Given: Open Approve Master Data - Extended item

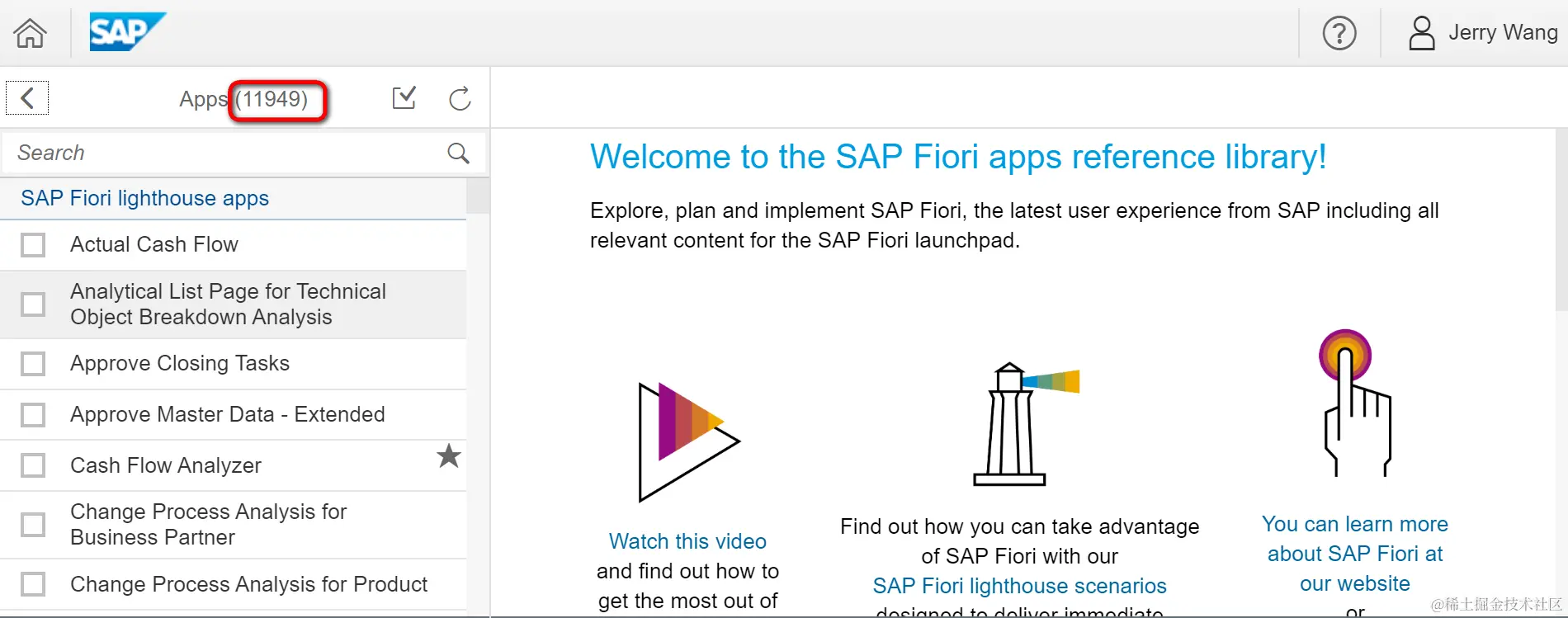Looking at the screenshot, I should coord(234,415).
